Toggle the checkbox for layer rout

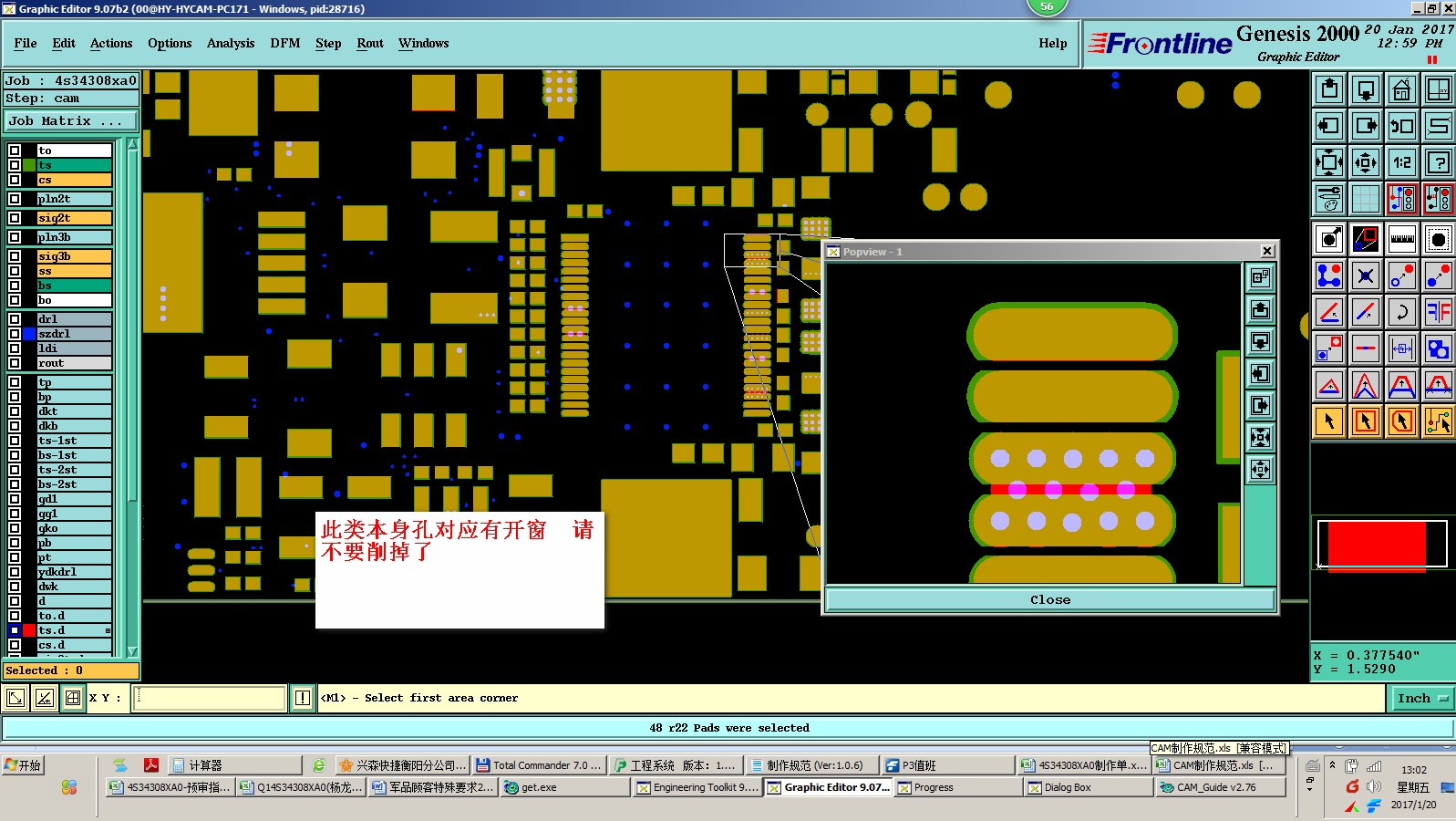15,363
